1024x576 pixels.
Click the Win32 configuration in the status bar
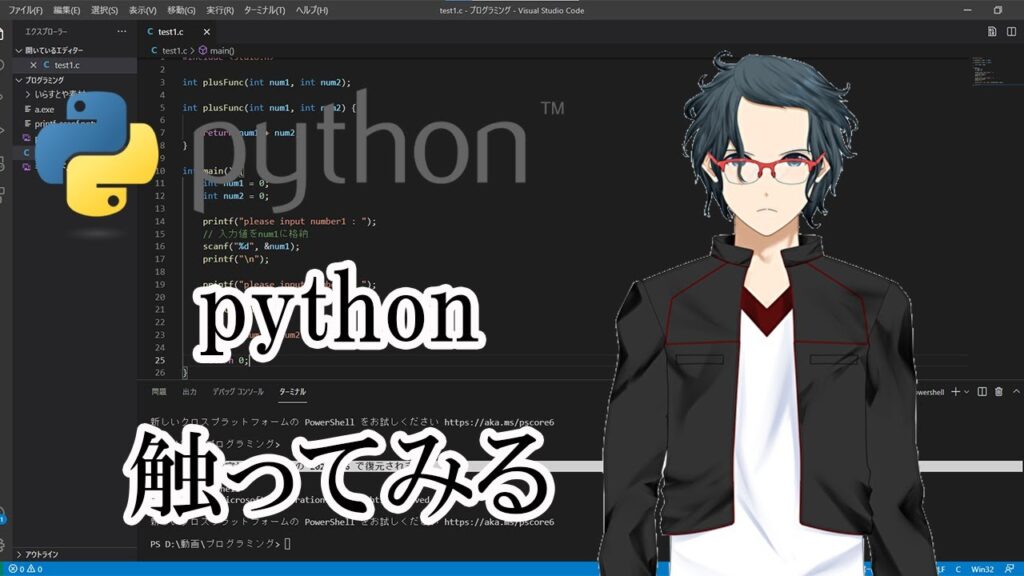point(982,569)
